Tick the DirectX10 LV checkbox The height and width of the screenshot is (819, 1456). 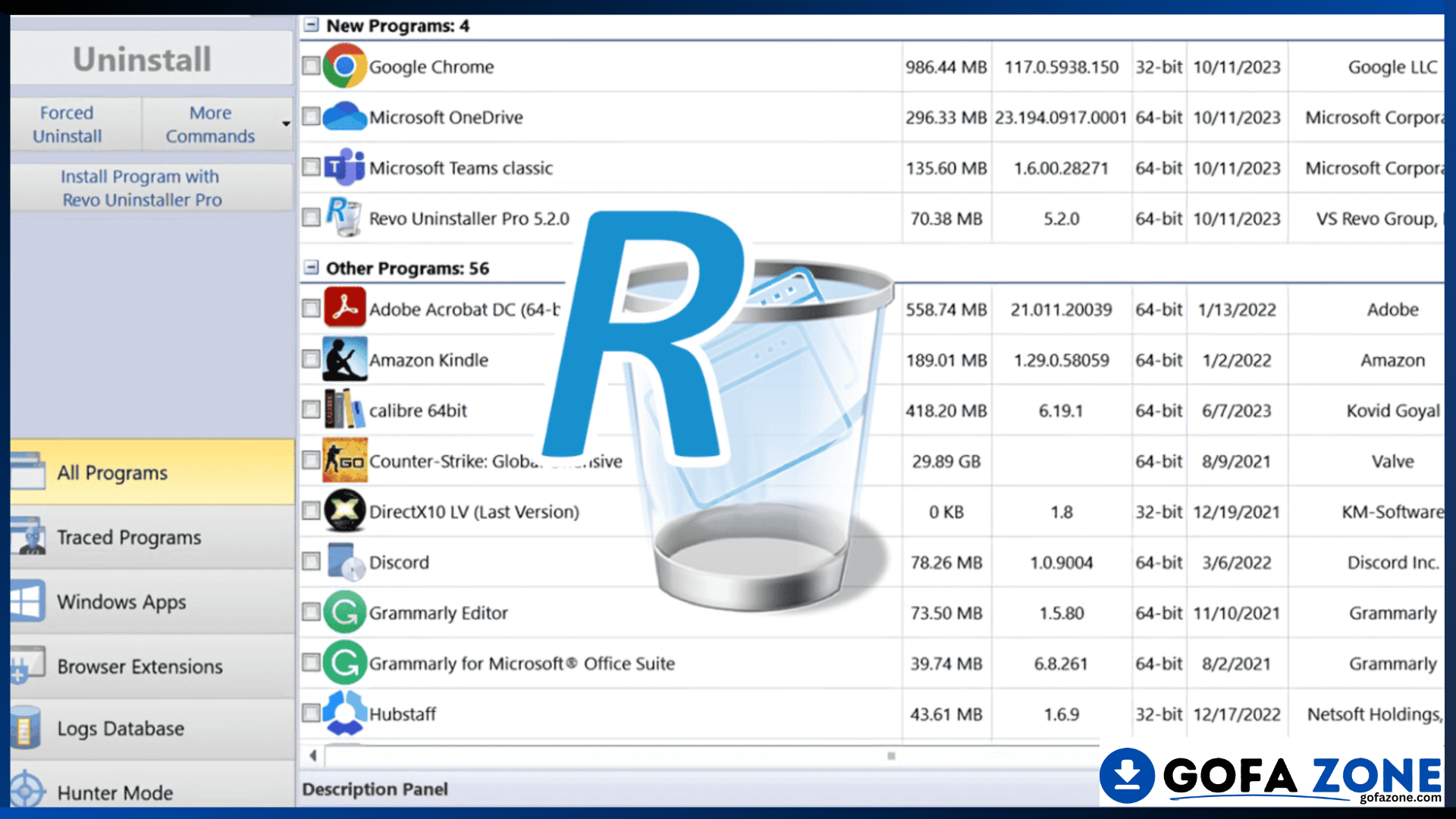pyautogui.click(x=311, y=510)
